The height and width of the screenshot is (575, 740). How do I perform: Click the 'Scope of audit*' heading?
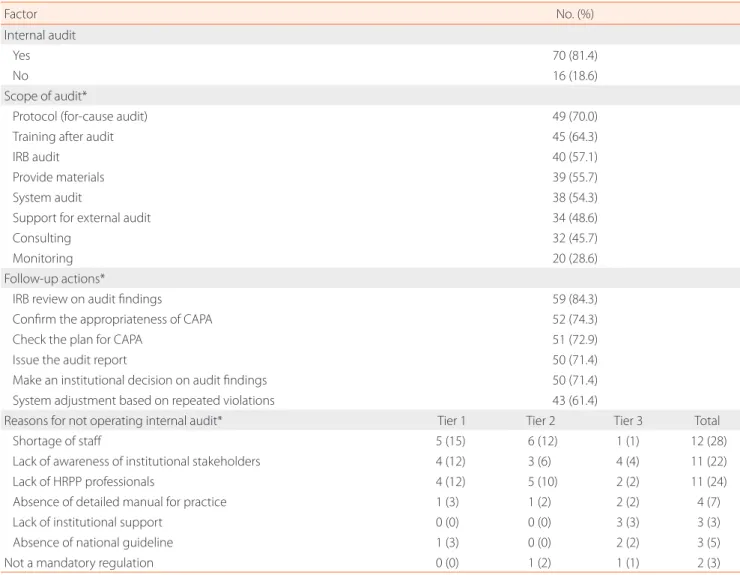(x=45, y=96)
